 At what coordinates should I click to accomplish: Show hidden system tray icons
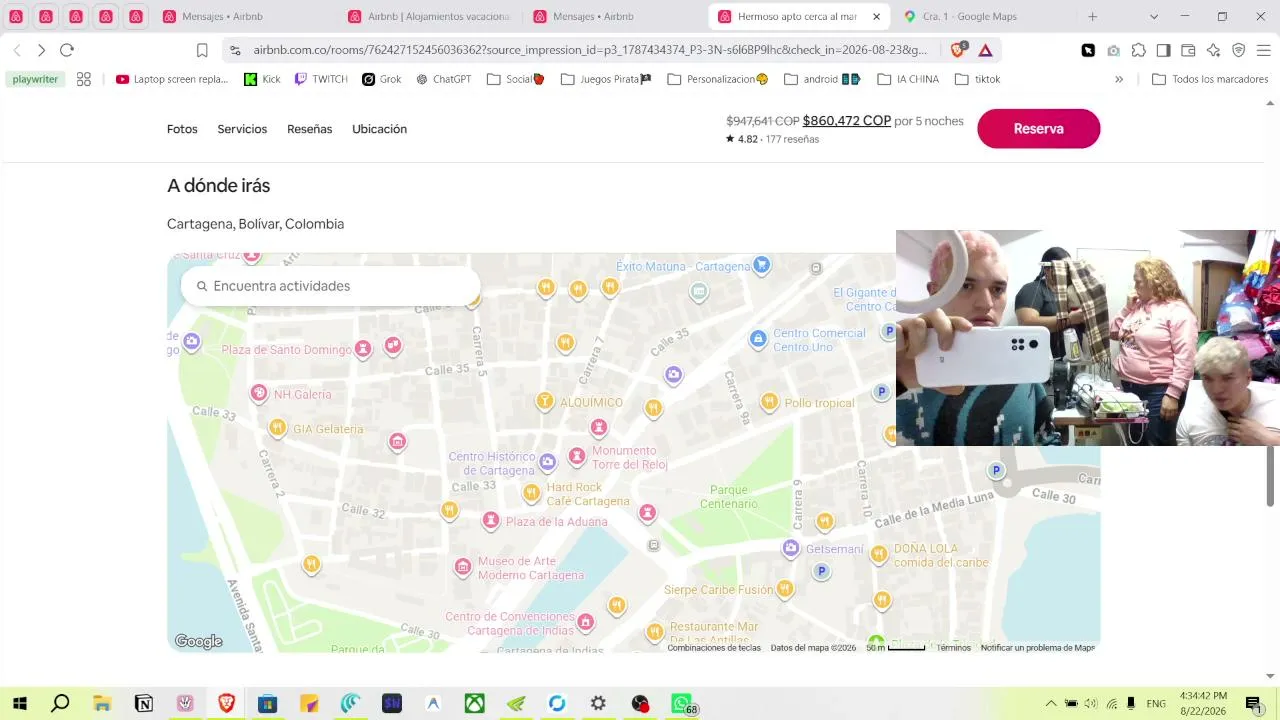coord(1050,704)
